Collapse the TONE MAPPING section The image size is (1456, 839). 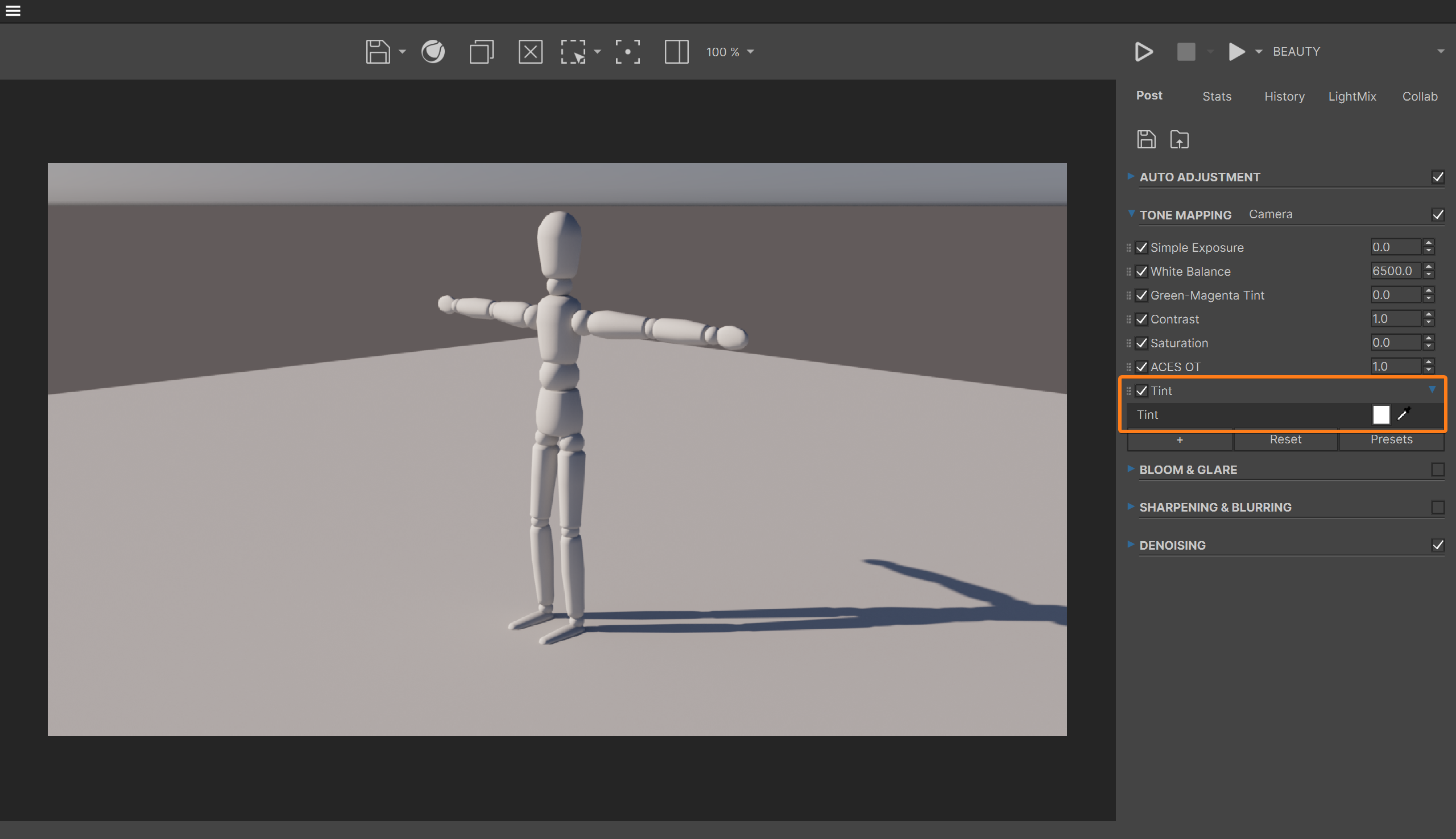1131,214
